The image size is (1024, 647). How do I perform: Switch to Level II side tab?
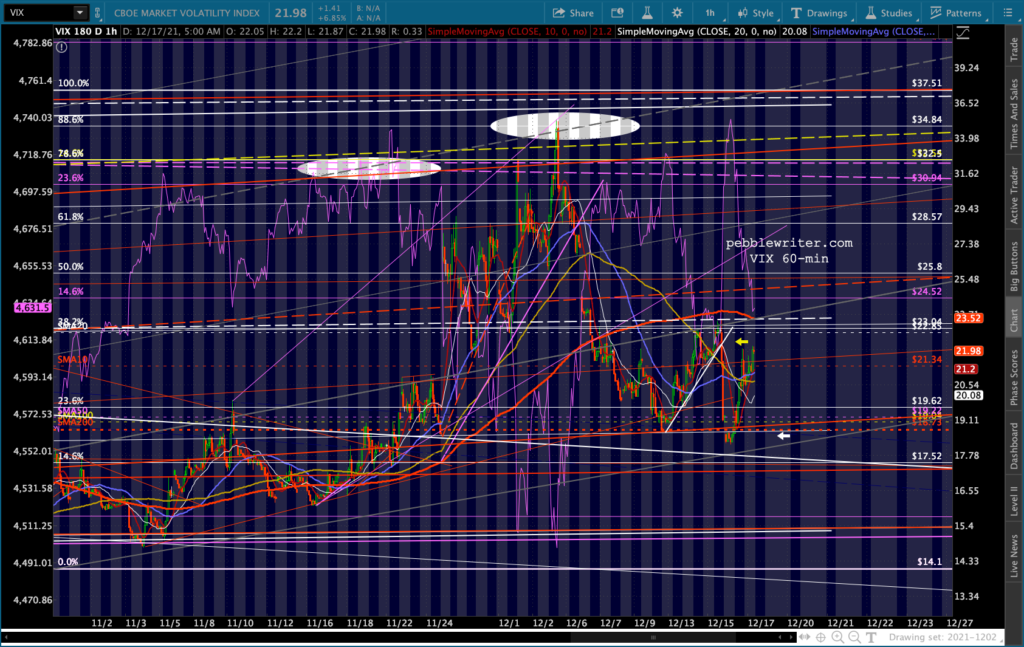[x=1014, y=499]
